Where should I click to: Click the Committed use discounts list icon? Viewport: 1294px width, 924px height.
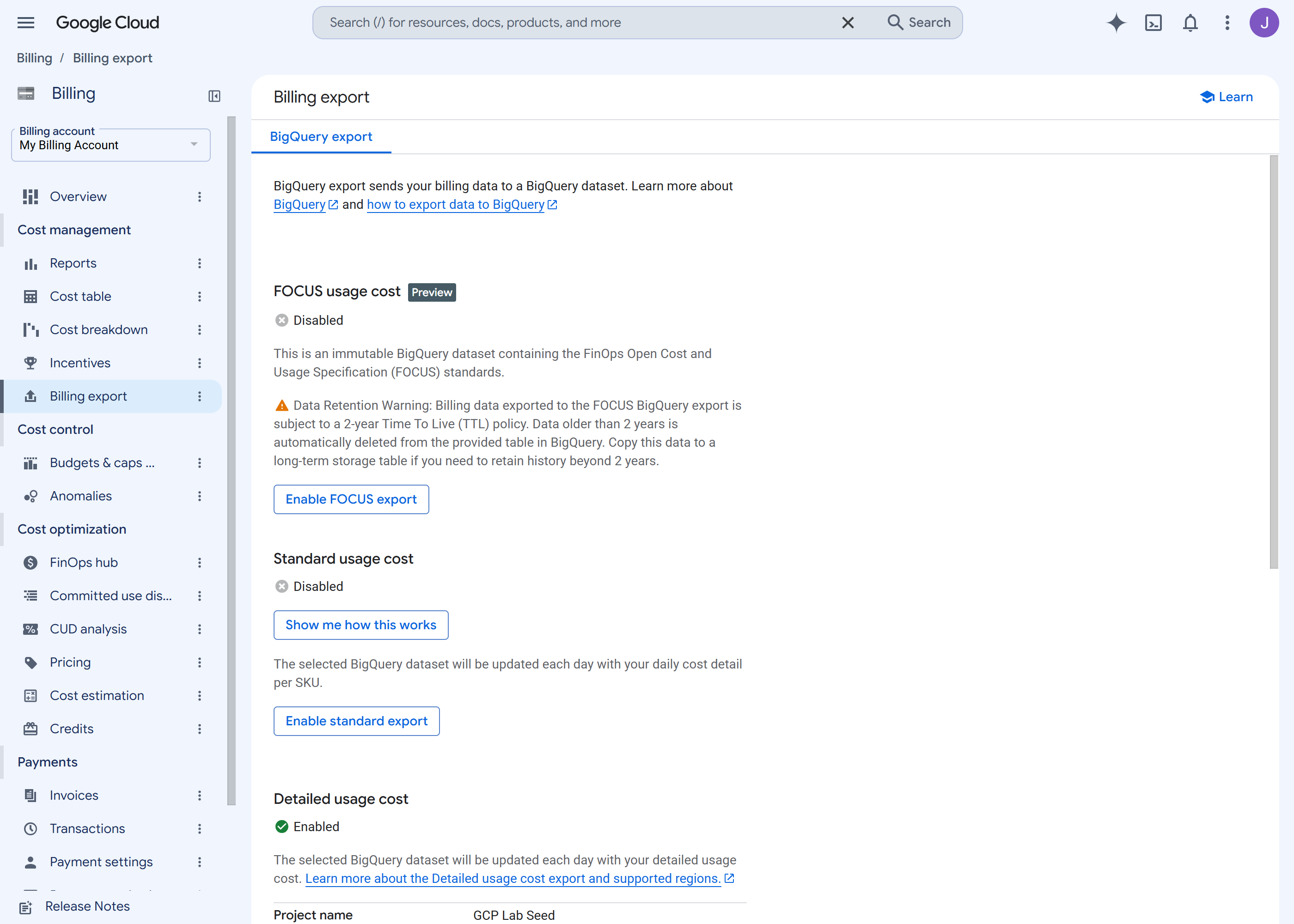pyautogui.click(x=30, y=596)
